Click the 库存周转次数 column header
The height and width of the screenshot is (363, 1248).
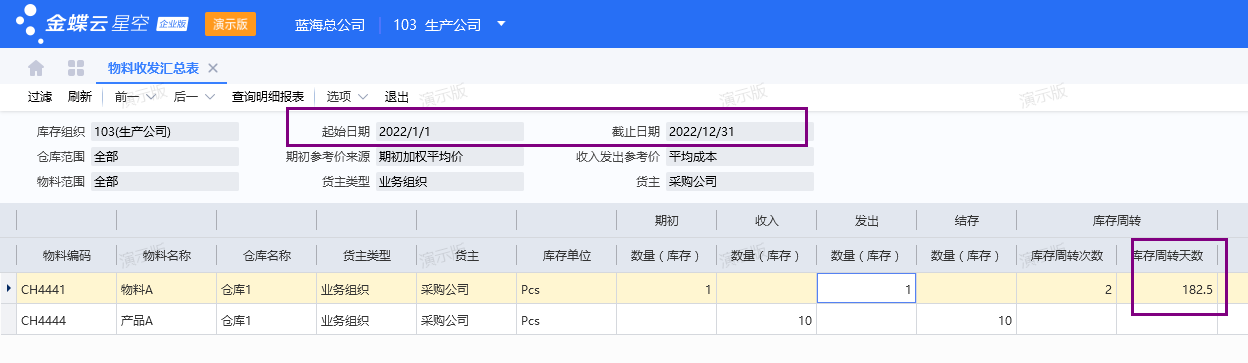click(1067, 255)
